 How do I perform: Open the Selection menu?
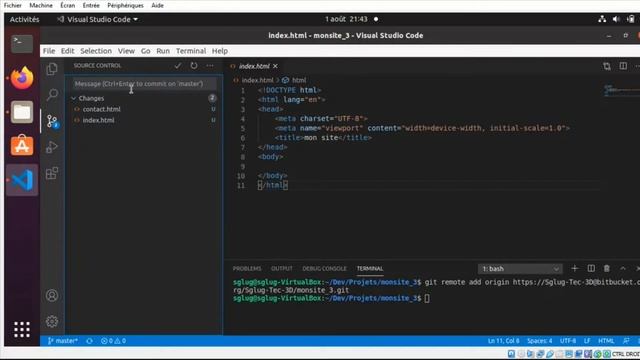click(x=96, y=51)
